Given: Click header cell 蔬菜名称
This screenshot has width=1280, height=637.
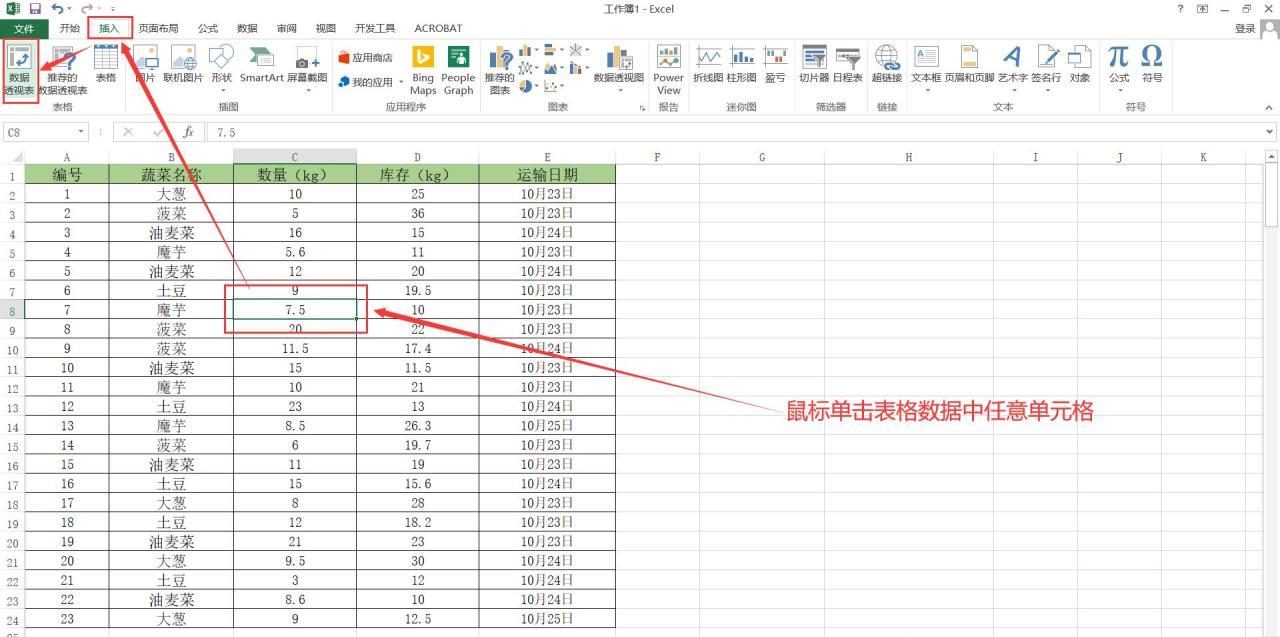Looking at the screenshot, I should 171,174.
